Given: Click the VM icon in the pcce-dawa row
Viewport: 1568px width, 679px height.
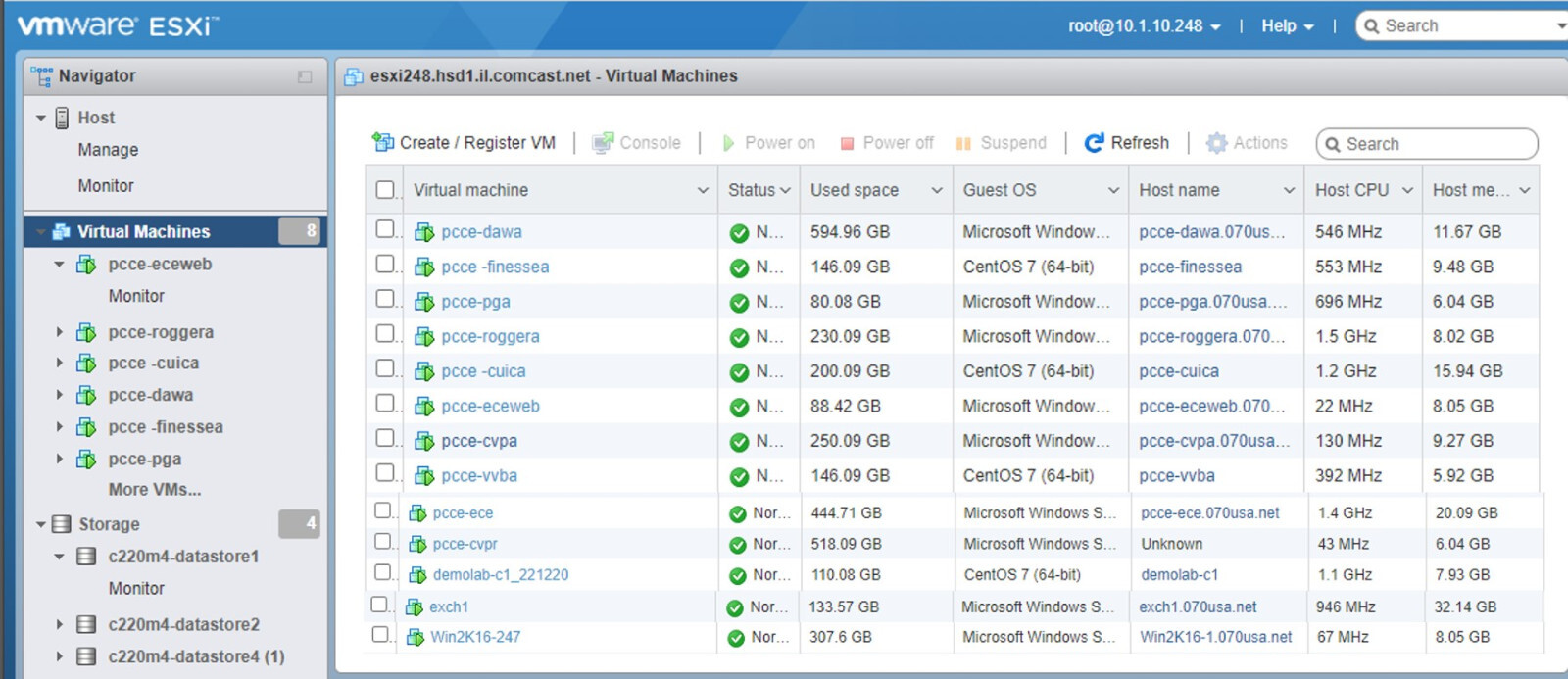Looking at the screenshot, I should pyautogui.click(x=424, y=232).
